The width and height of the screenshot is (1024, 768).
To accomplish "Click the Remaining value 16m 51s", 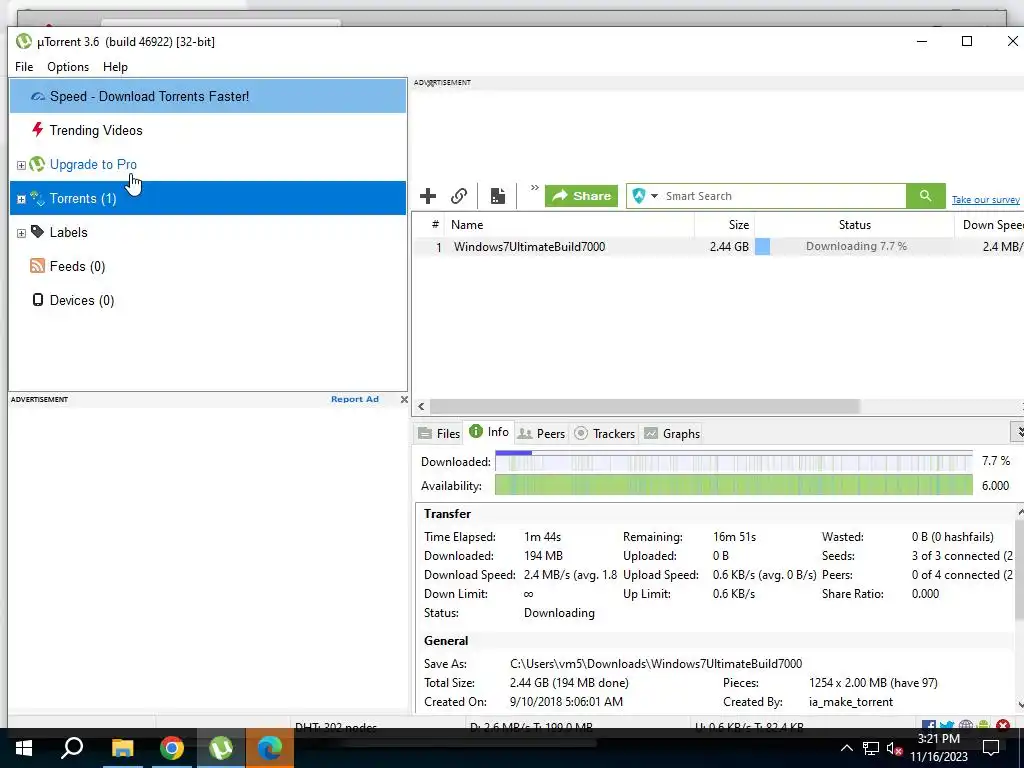I will tap(734, 537).
